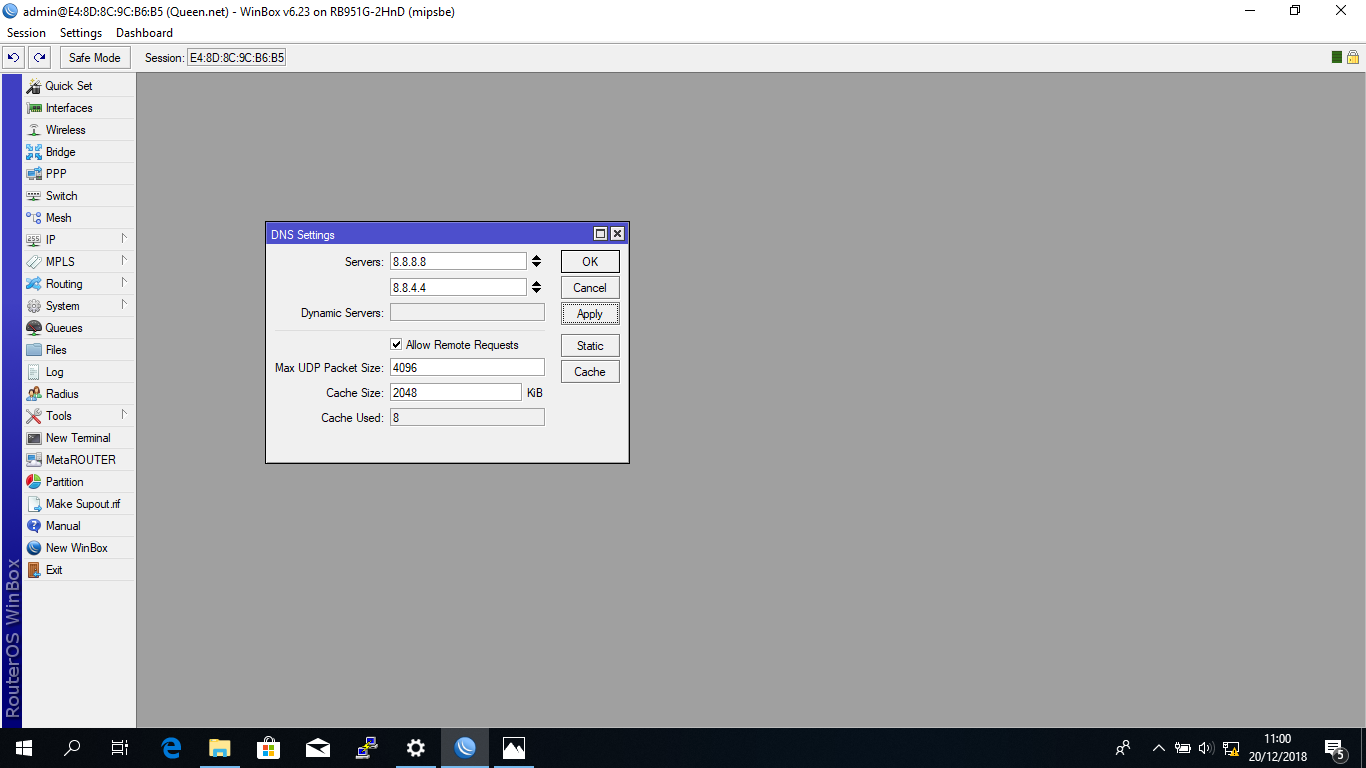The image size is (1366, 768).
Task: Click arrows beside the 8.8.4.4 server field
Action: 536,287
